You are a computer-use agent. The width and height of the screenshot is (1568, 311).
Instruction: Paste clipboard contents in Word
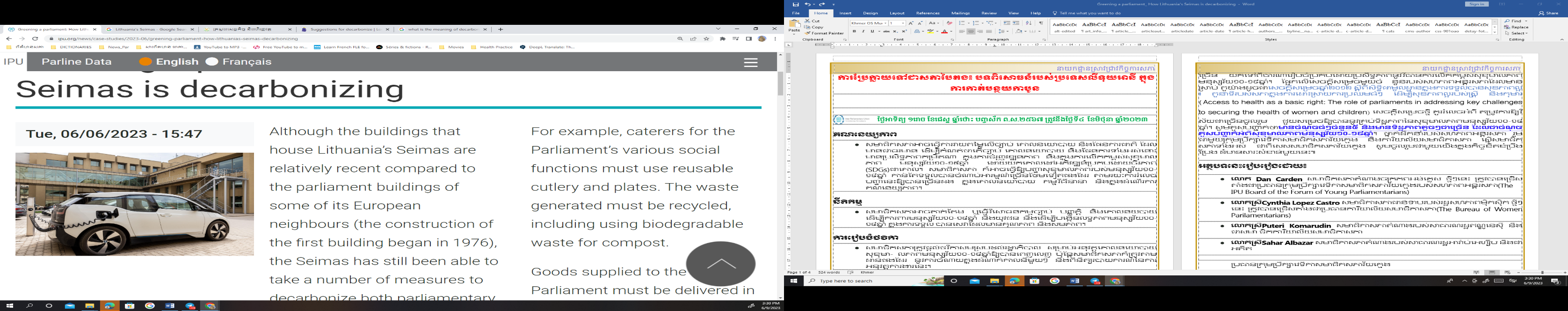coord(794,27)
